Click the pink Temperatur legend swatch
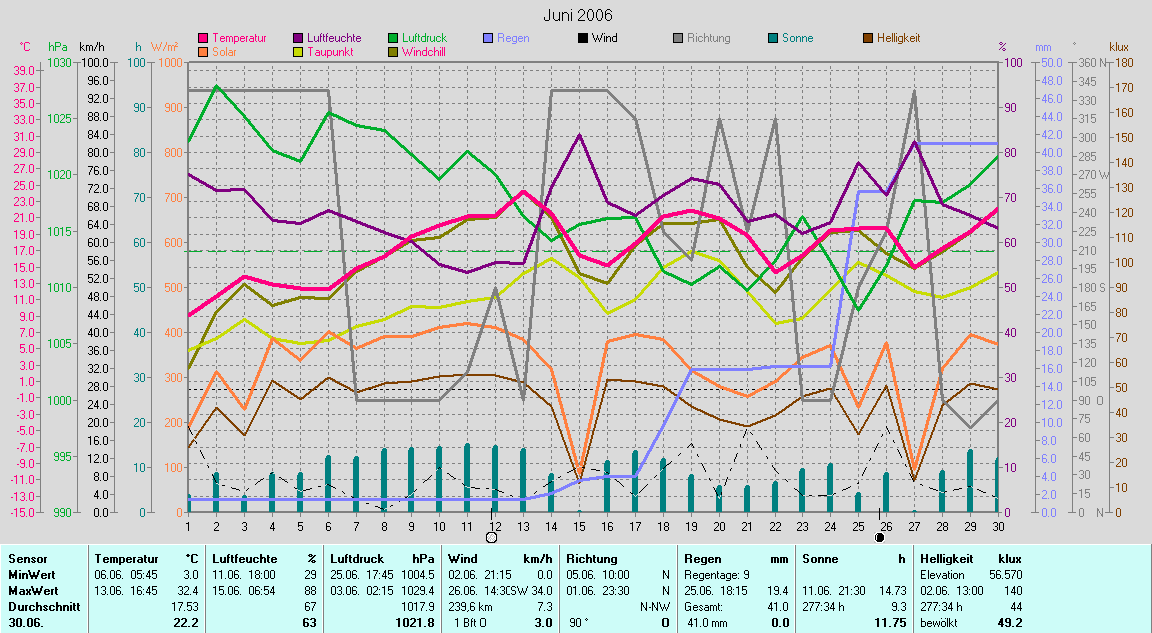 pyautogui.click(x=204, y=38)
